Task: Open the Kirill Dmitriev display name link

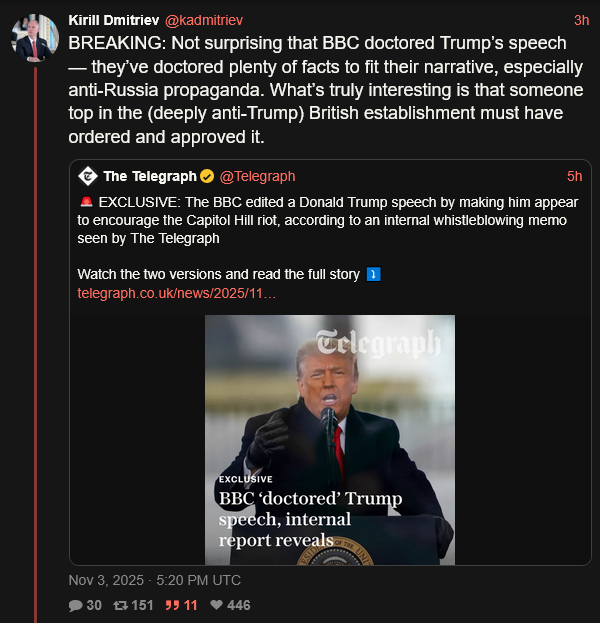Action: pyautogui.click(x=110, y=20)
